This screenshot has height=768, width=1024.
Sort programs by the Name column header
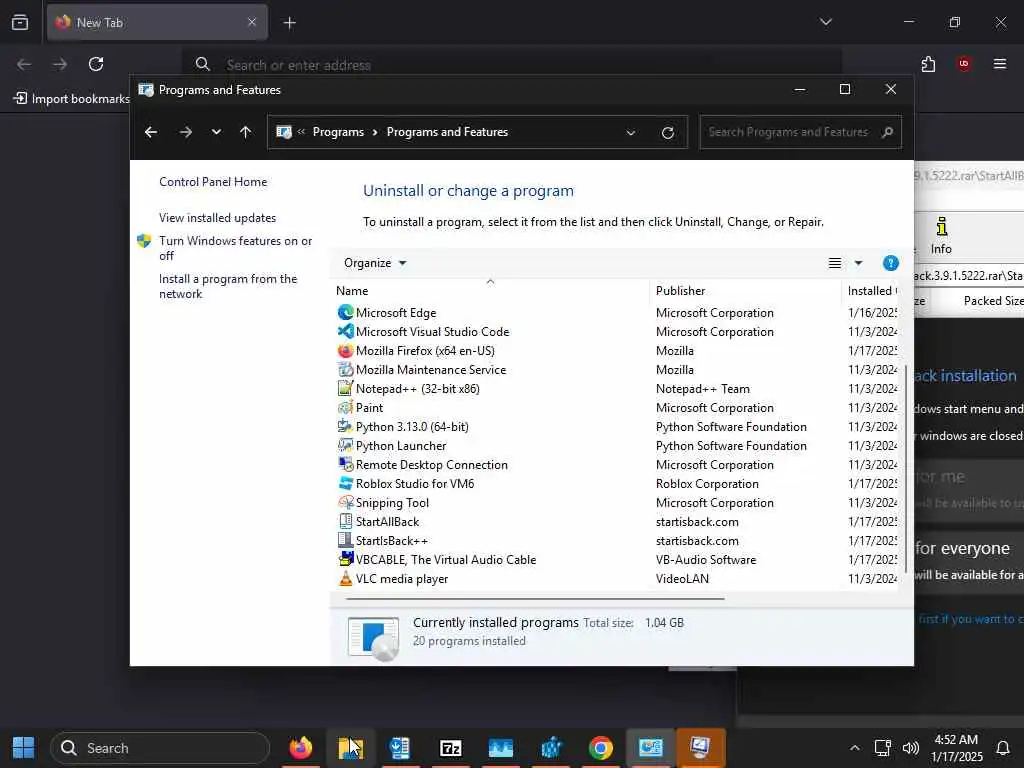tap(490, 291)
